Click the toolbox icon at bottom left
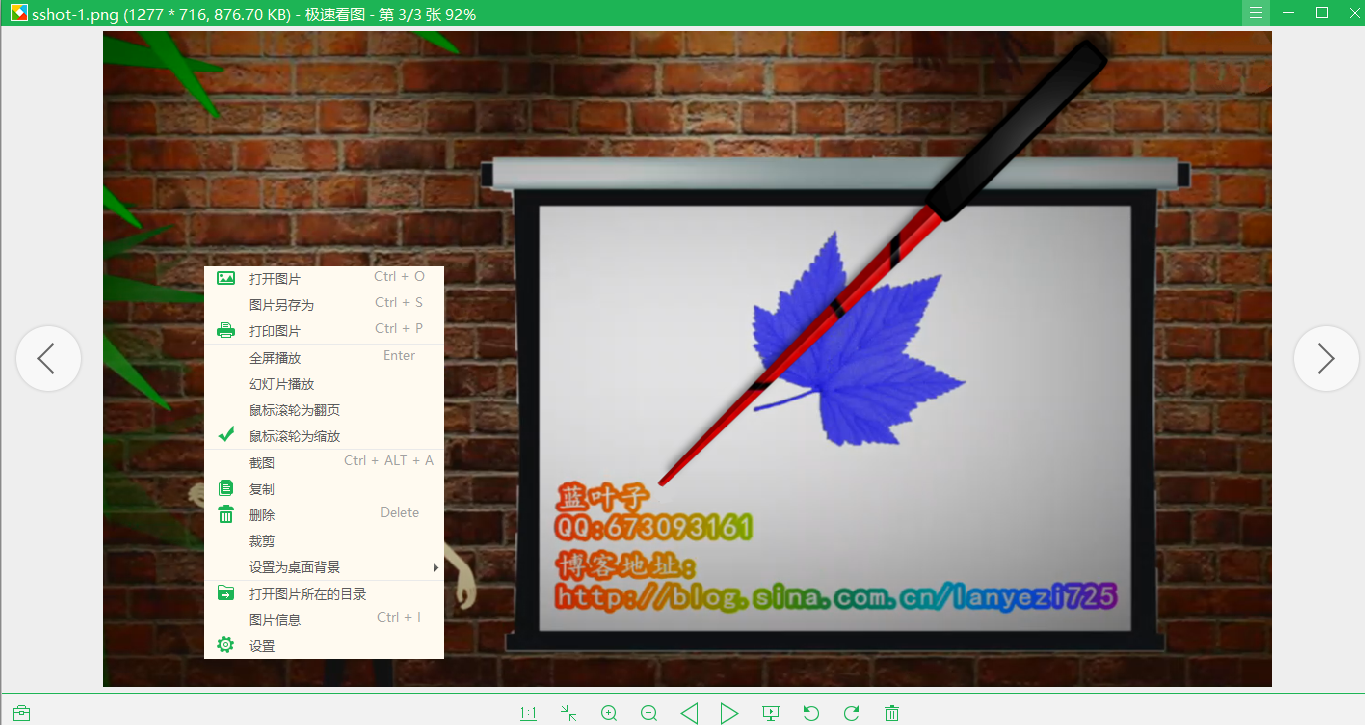Screen dimensions: 1365x725 21,713
